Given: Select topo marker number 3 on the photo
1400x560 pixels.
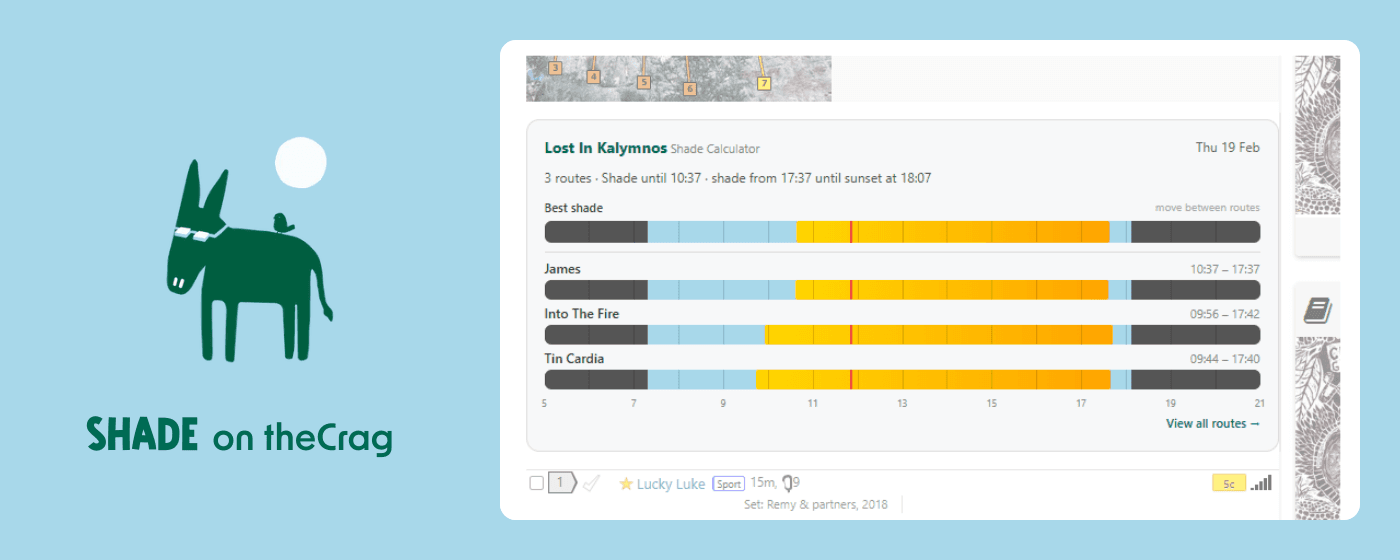Looking at the screenshot, I should pos(555,69).
